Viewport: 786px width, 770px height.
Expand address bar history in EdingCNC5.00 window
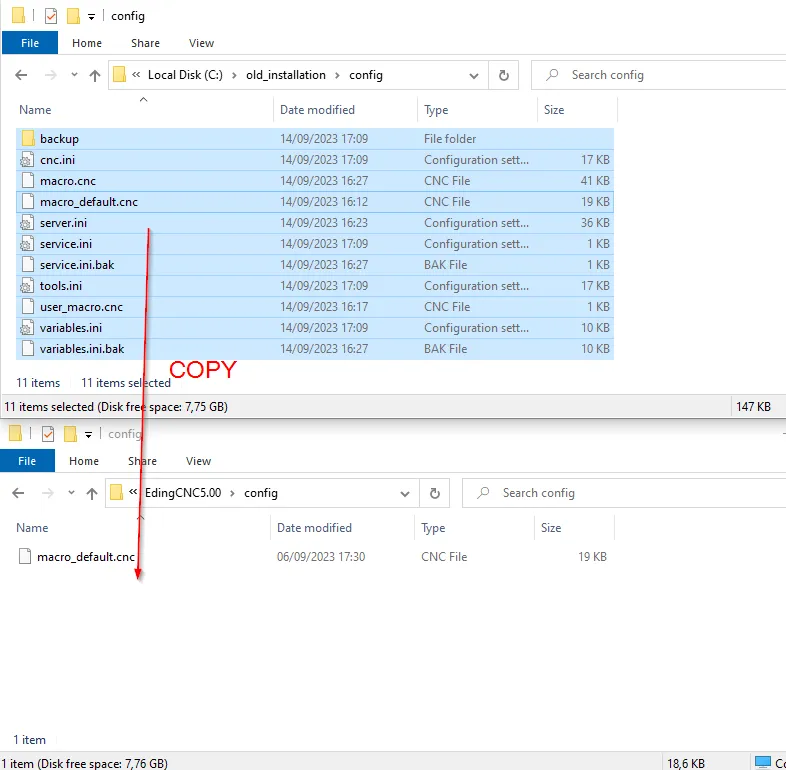click(x=405, y=494)
